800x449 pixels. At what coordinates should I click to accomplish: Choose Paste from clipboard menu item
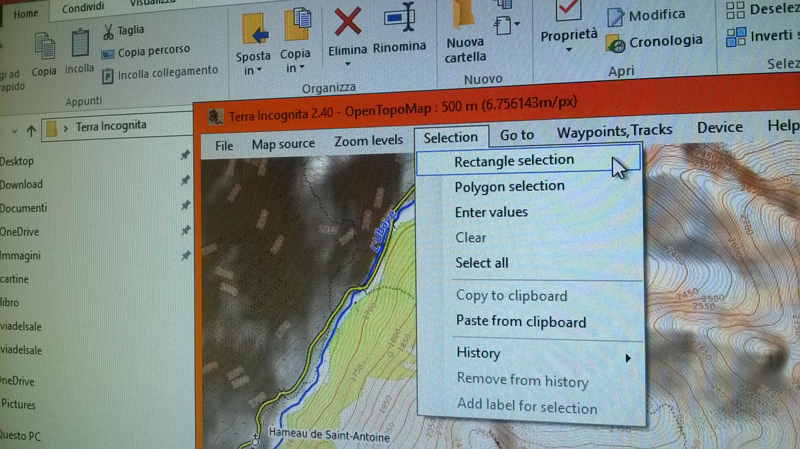pyautogui.click(x=521, y=321)
